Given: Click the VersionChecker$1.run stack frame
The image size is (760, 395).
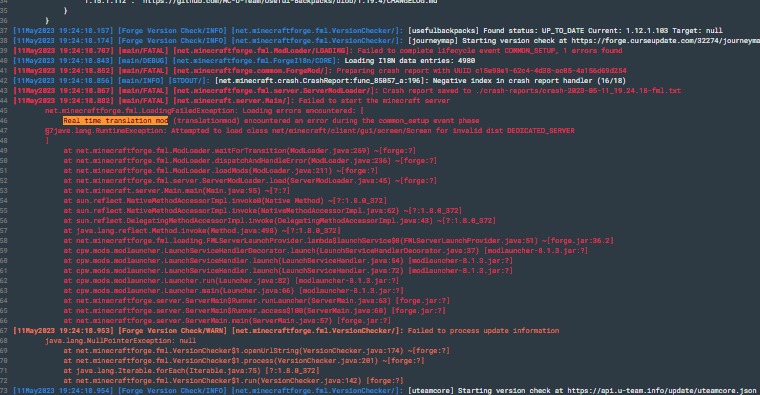Looking at the screenshot, I should 233,380.
